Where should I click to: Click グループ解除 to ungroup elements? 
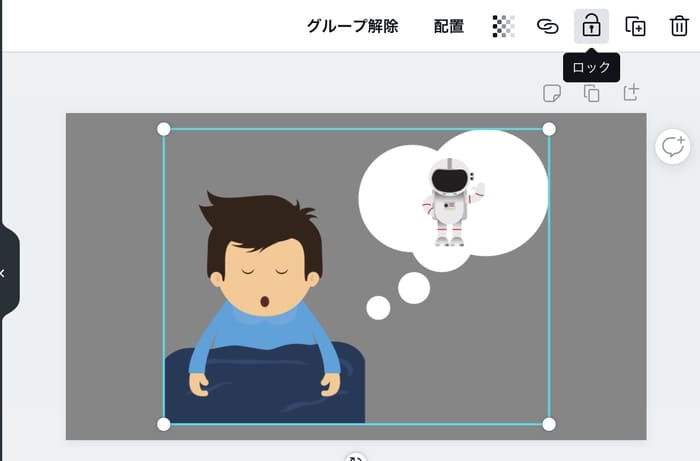[x=352, y=26]
